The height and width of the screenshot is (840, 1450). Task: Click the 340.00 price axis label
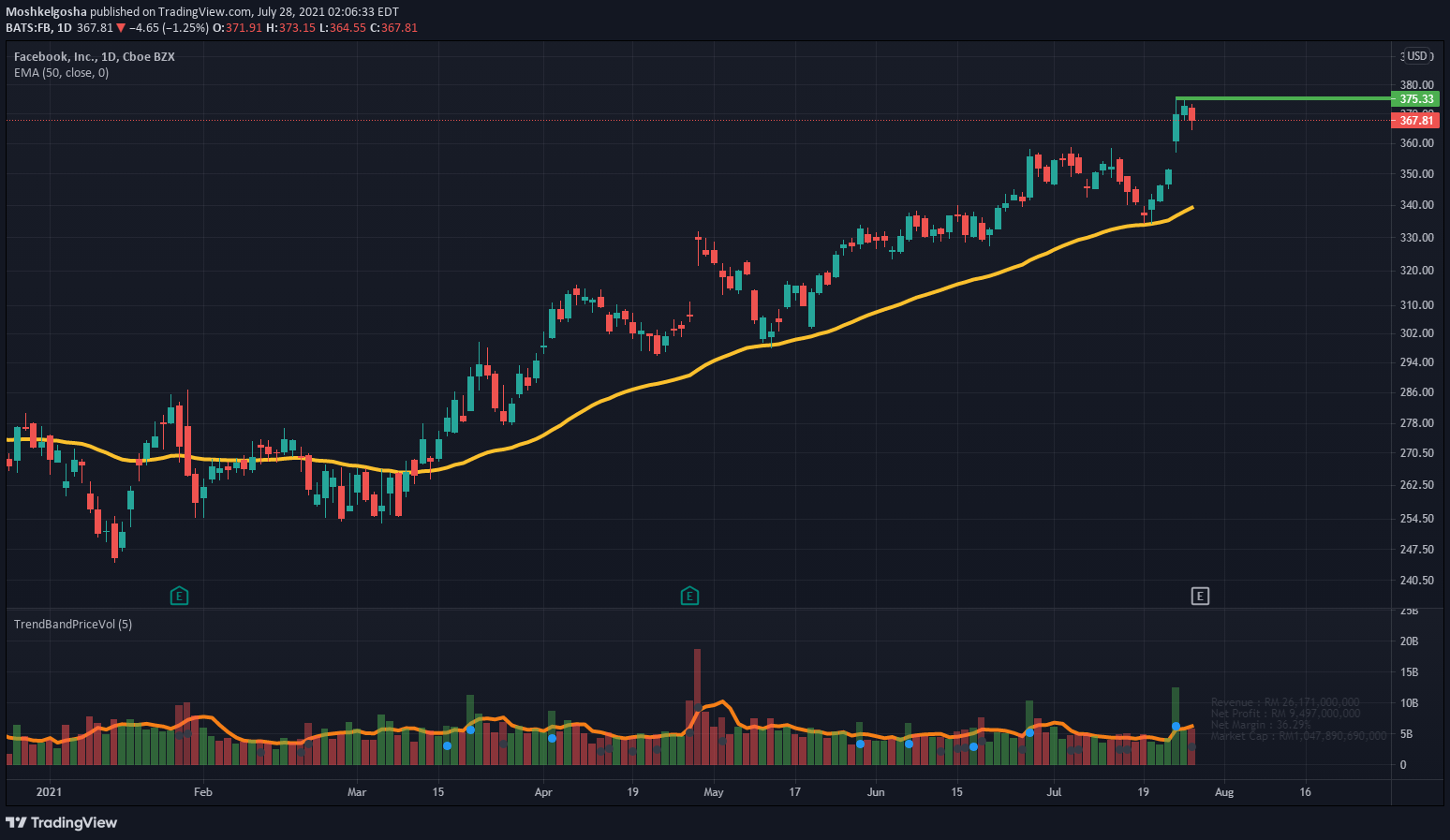[x=1416, y=204]
